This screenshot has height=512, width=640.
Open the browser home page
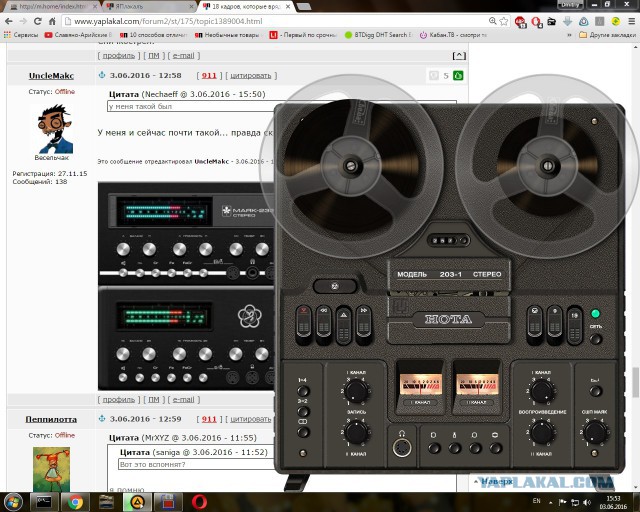coord(52,21)
